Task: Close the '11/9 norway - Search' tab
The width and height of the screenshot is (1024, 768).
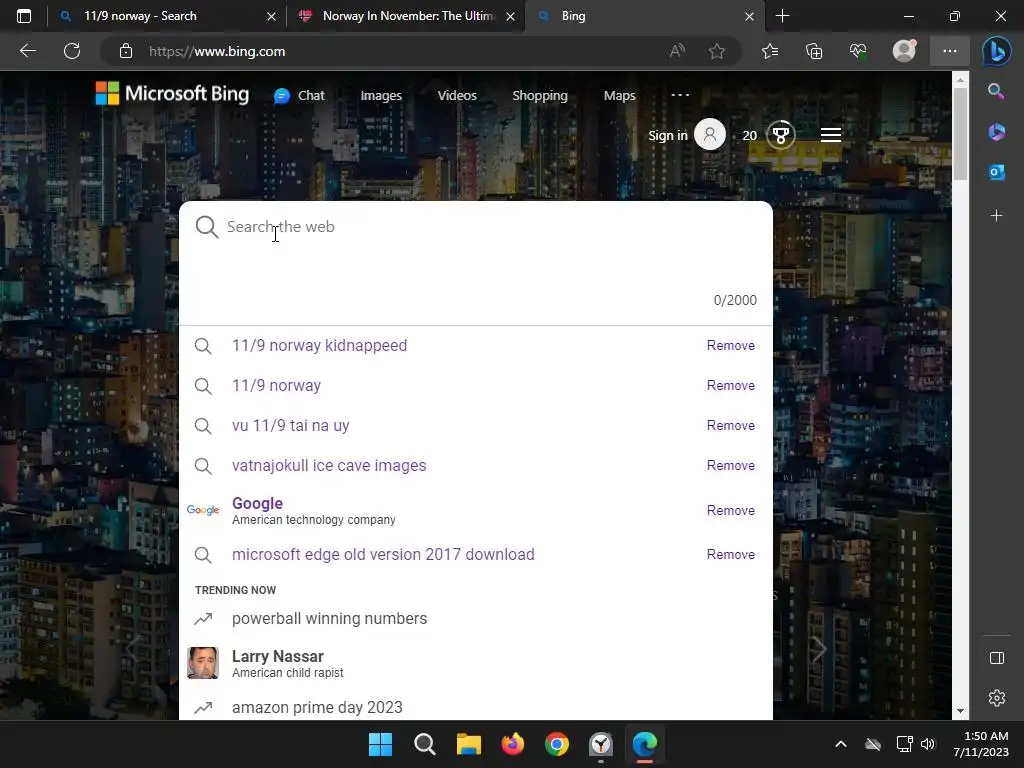Action: point(271,16)
